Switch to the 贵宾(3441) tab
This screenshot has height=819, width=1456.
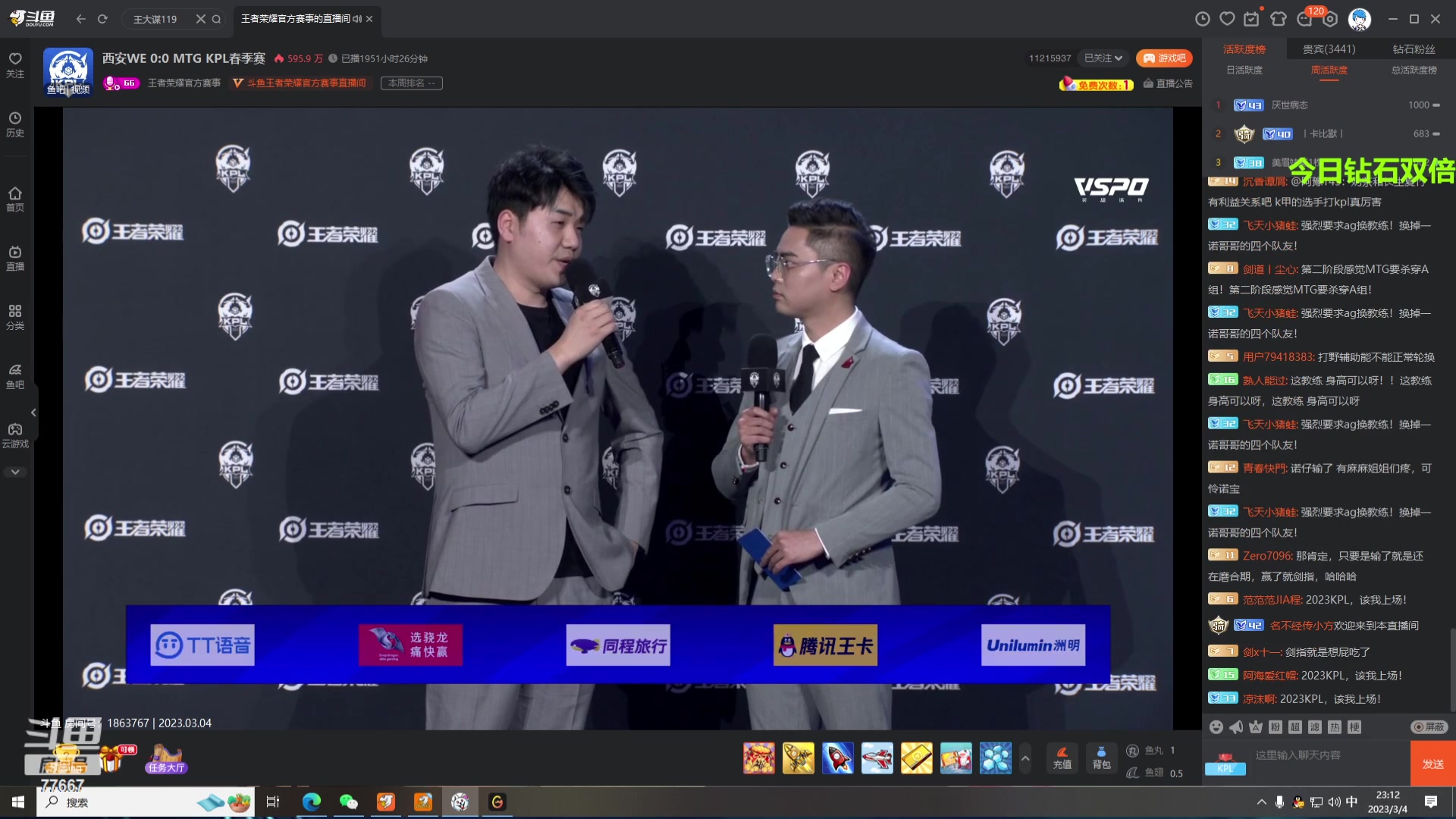1329,49
